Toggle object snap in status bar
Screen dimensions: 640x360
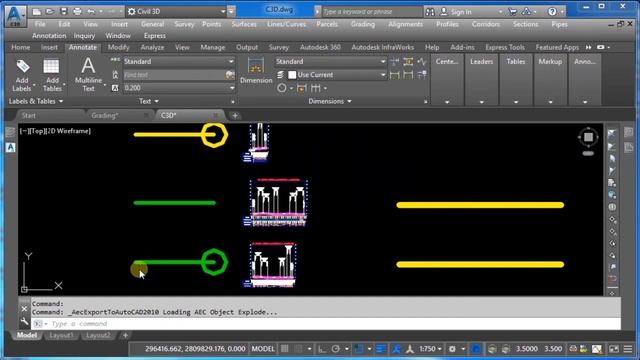point(358,349)
